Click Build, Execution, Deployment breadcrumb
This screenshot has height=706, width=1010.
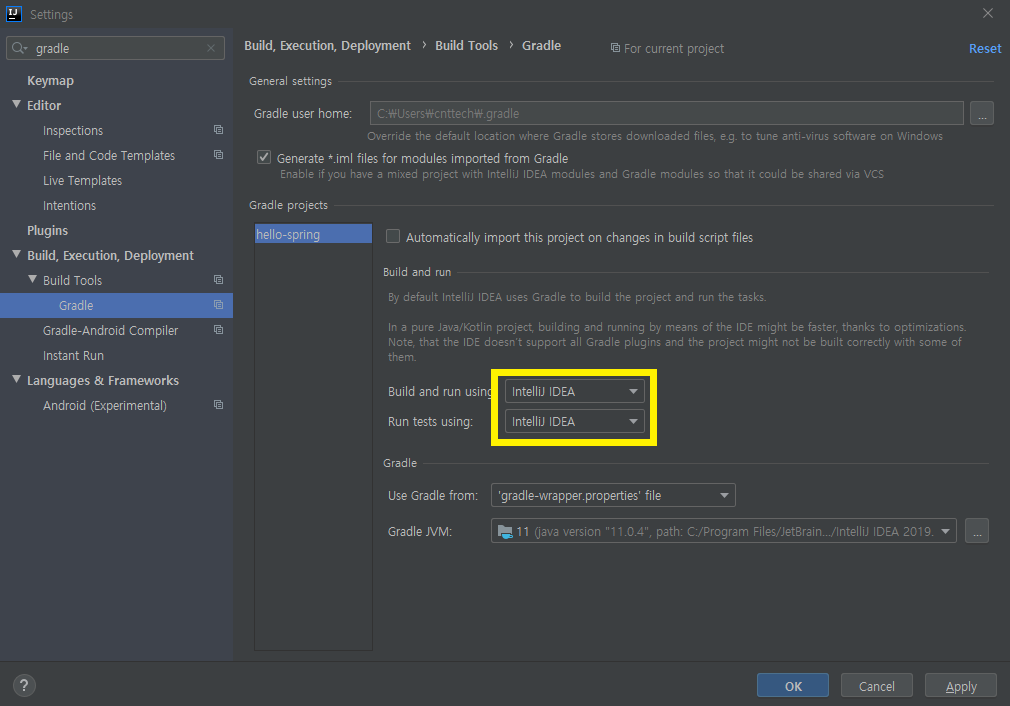[x=327, y=46]
